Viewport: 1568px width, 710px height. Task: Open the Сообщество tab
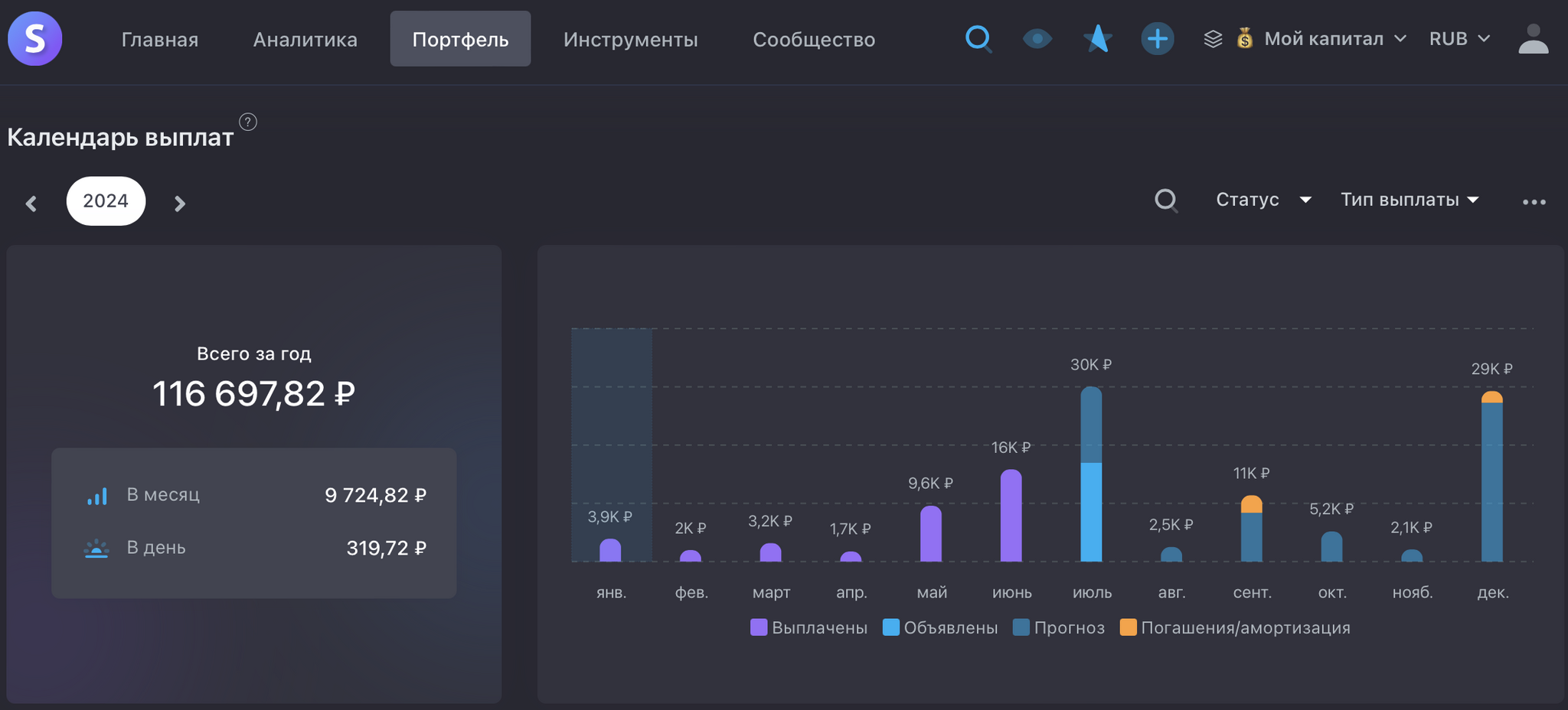(814, 39)
